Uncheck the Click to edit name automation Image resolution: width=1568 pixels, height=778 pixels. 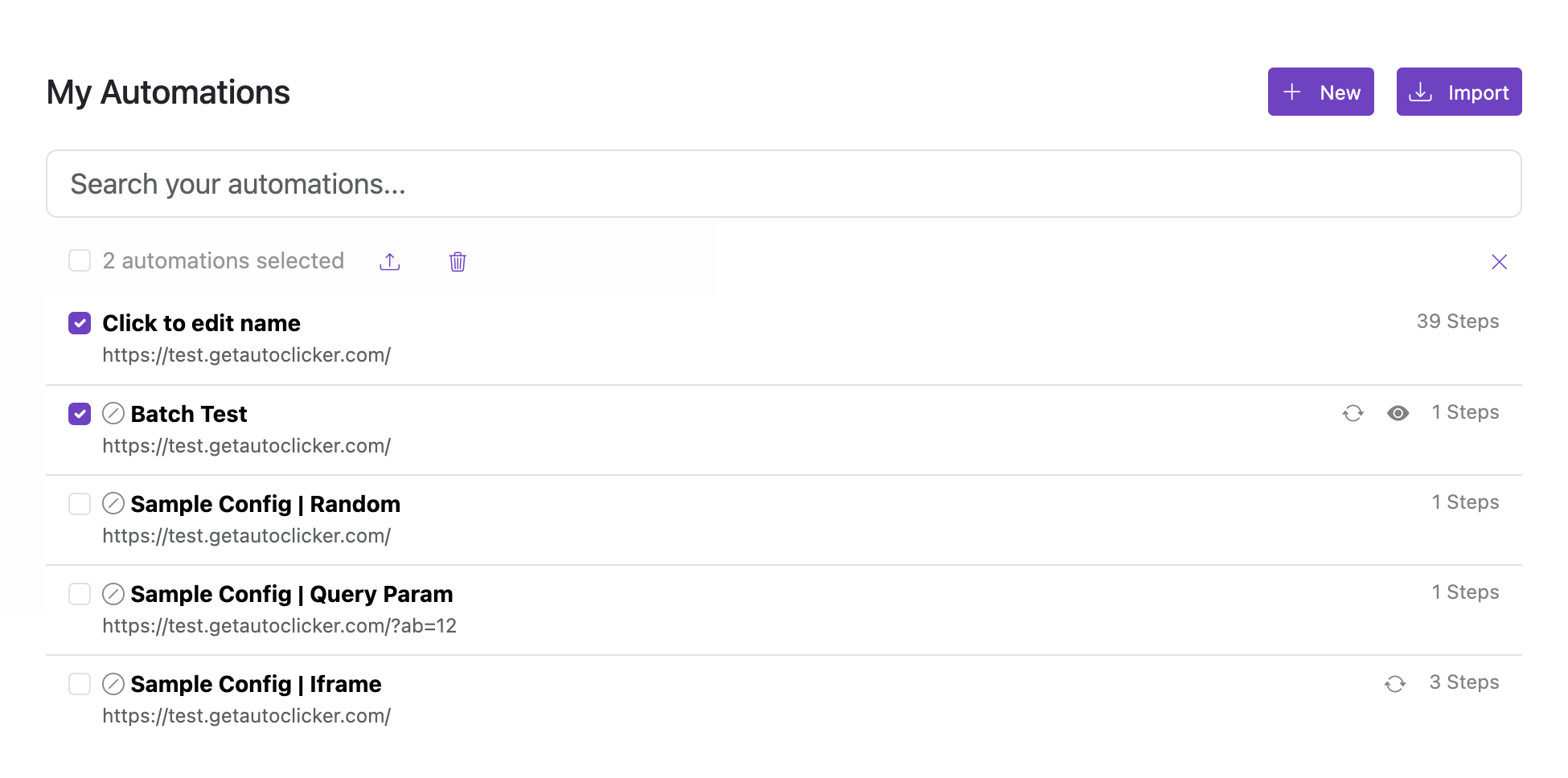pos(80,323)
